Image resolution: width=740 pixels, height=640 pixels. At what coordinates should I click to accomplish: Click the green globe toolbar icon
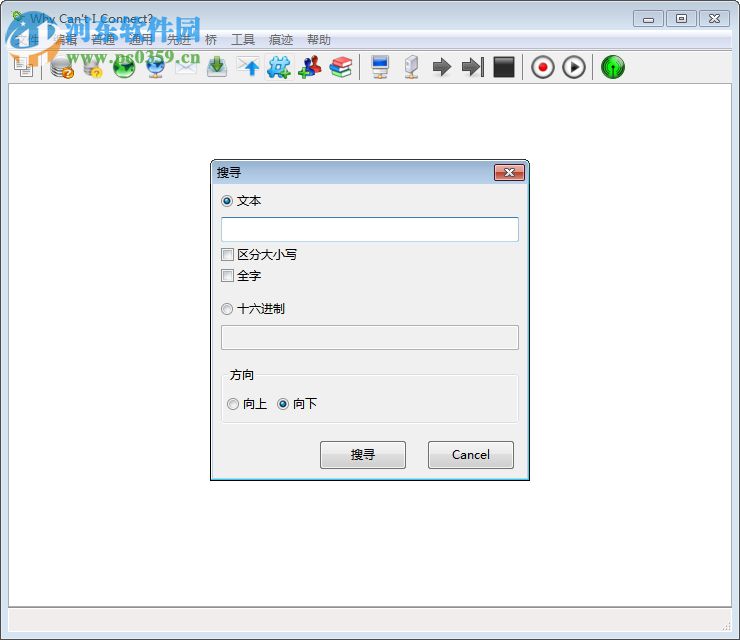[x=124, y=67]
